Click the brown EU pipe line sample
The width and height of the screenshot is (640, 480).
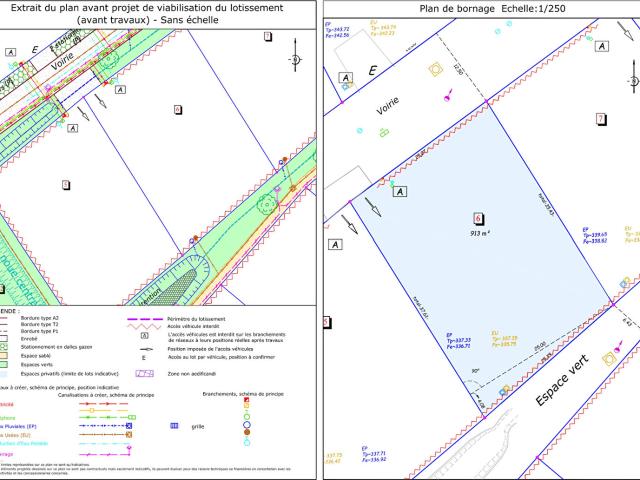(x=105, y=435)
